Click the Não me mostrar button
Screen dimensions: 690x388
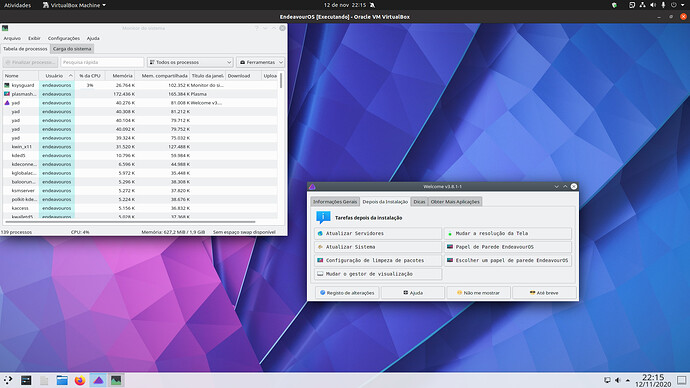click(478, 293)
